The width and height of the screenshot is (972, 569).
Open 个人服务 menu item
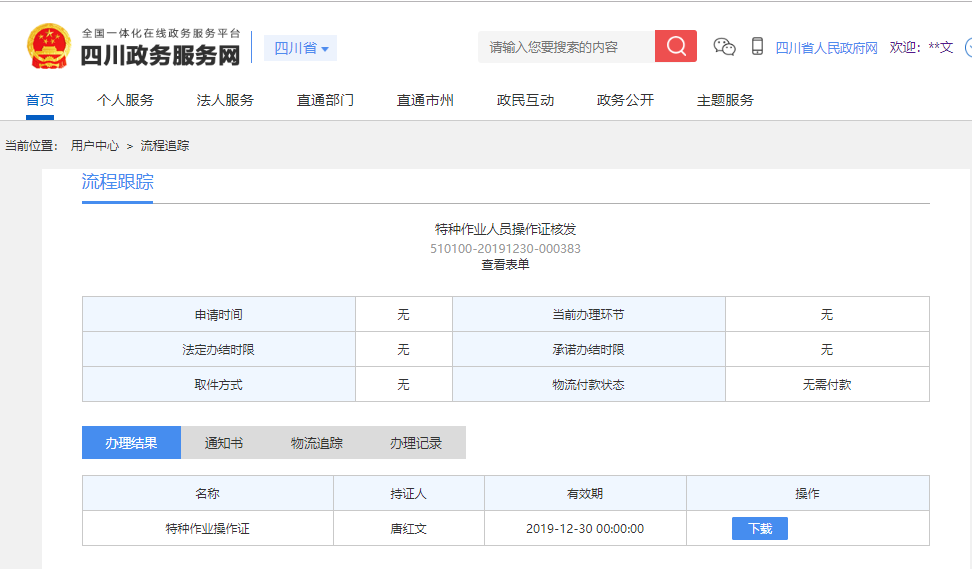point(125,100)
